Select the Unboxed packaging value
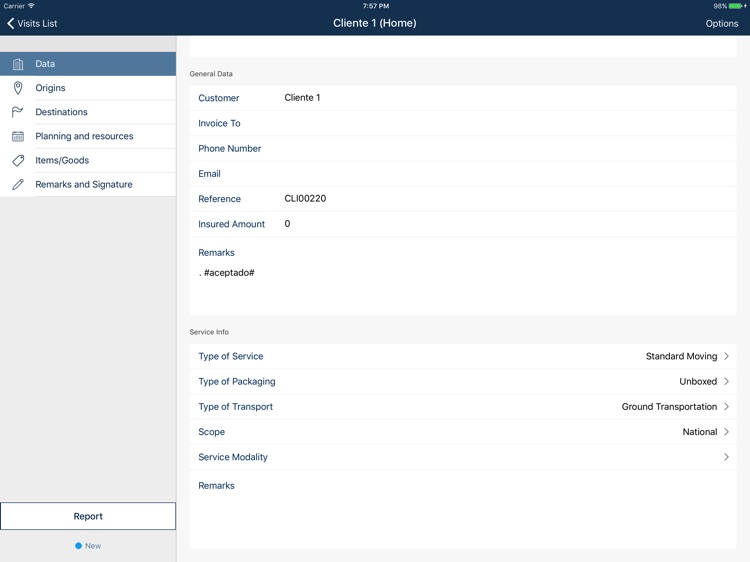Viewport: 750px width, 562px height. pyautogui.click(x=698, y=382)
